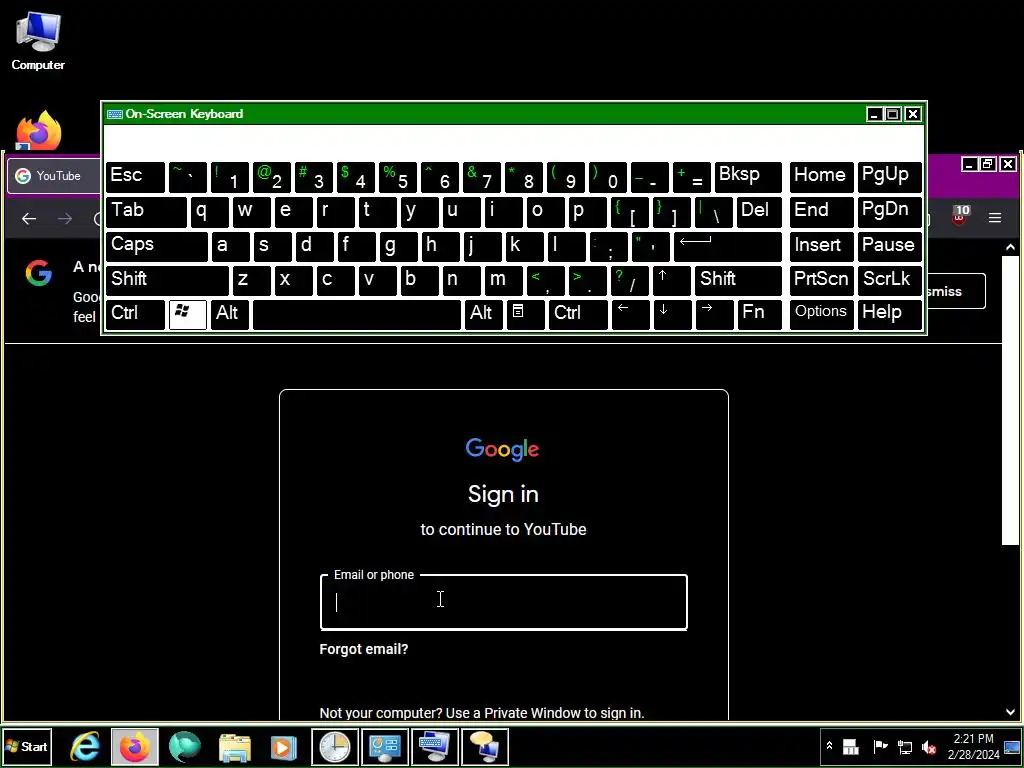
Task: Click the PrtScn key
Action: click(822, 280)
